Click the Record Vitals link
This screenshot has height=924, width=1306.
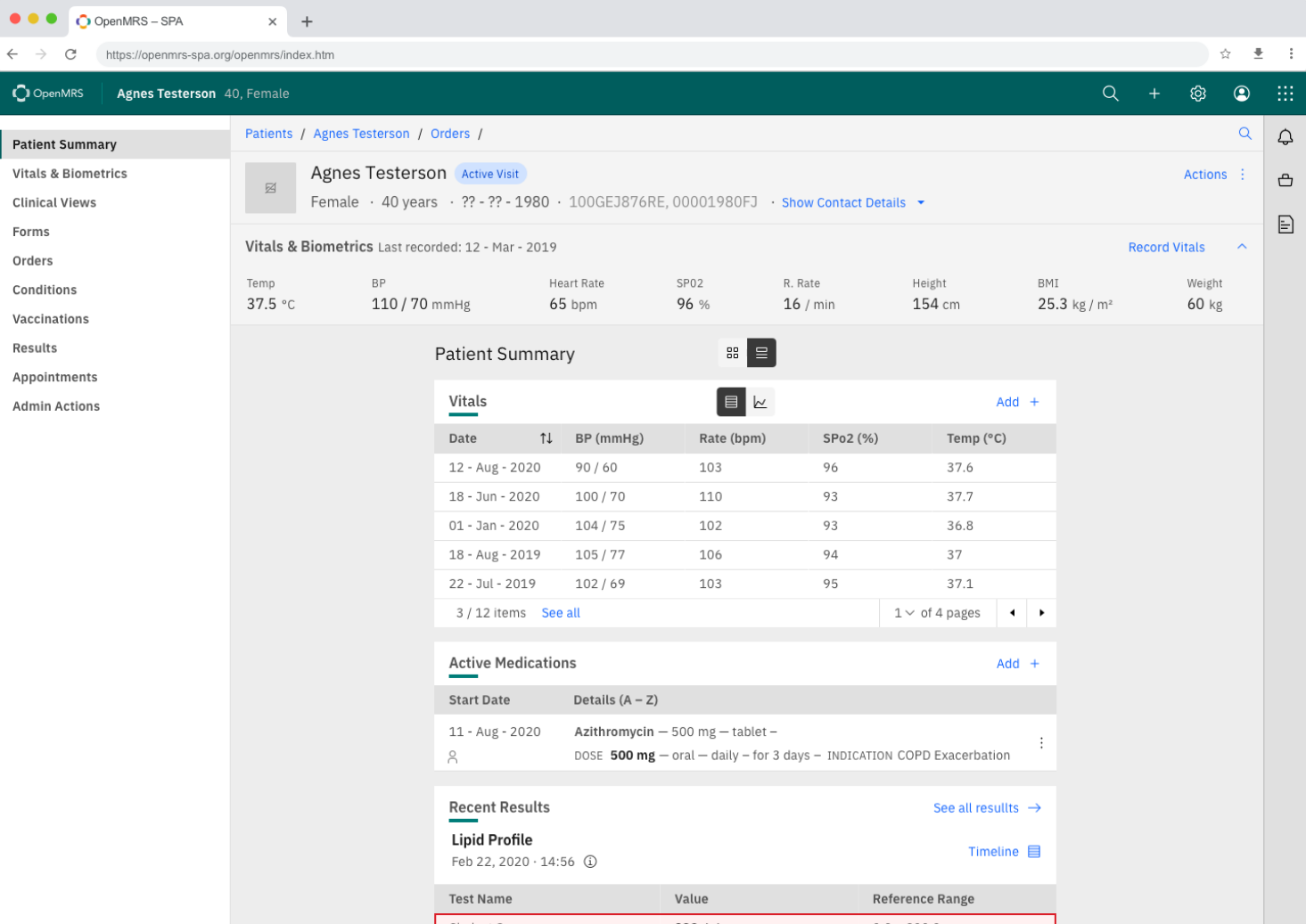pyautogui.click(x=1166, y=247)
